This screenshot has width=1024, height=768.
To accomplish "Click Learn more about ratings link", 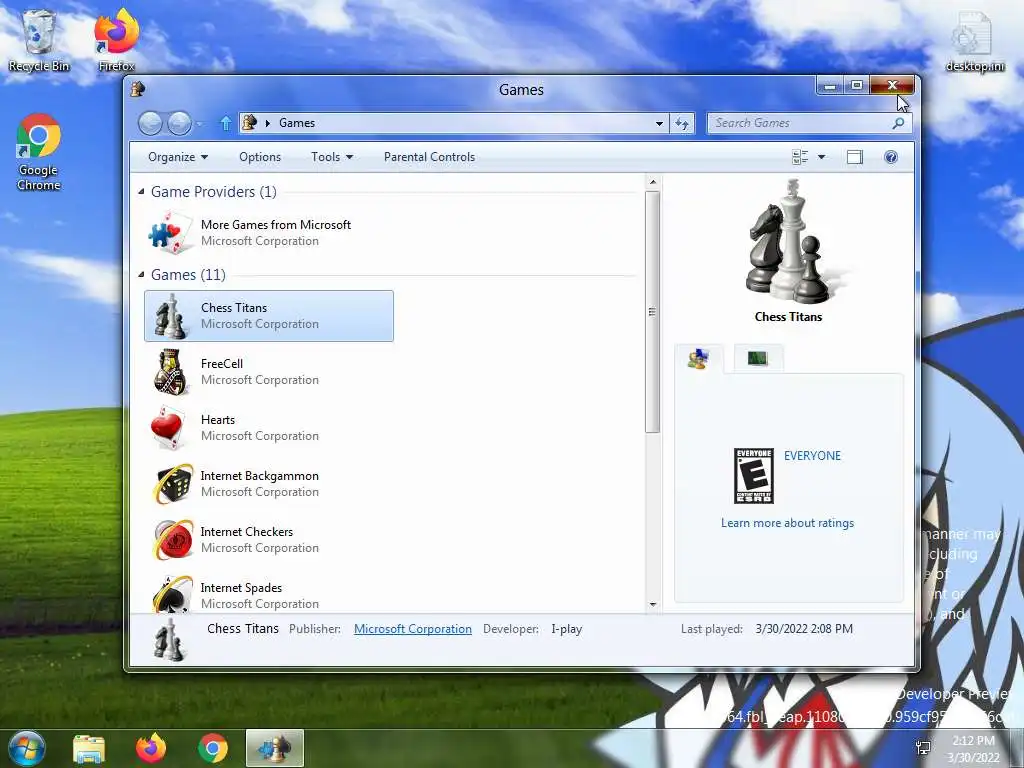I will [x=787, y=522].
